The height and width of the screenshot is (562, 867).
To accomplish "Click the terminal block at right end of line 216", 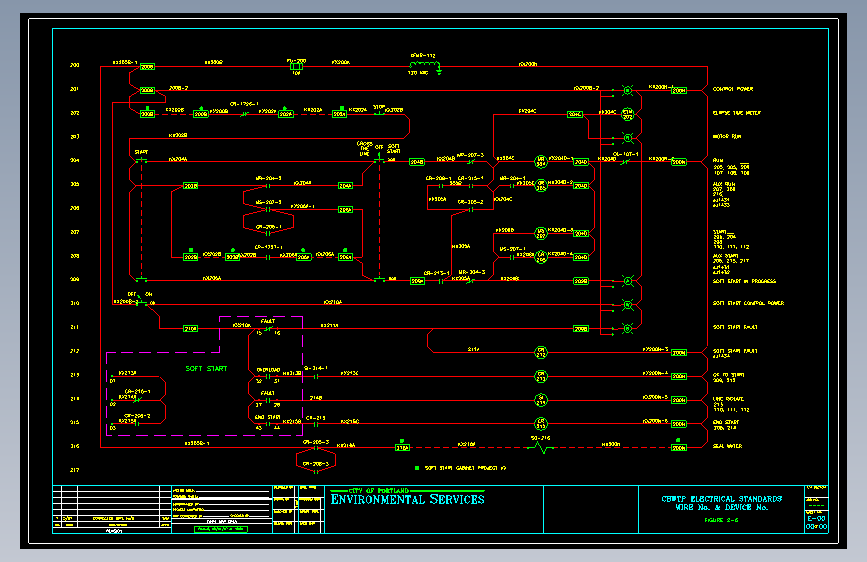I will pyautogui.click(x=678, y=447).
